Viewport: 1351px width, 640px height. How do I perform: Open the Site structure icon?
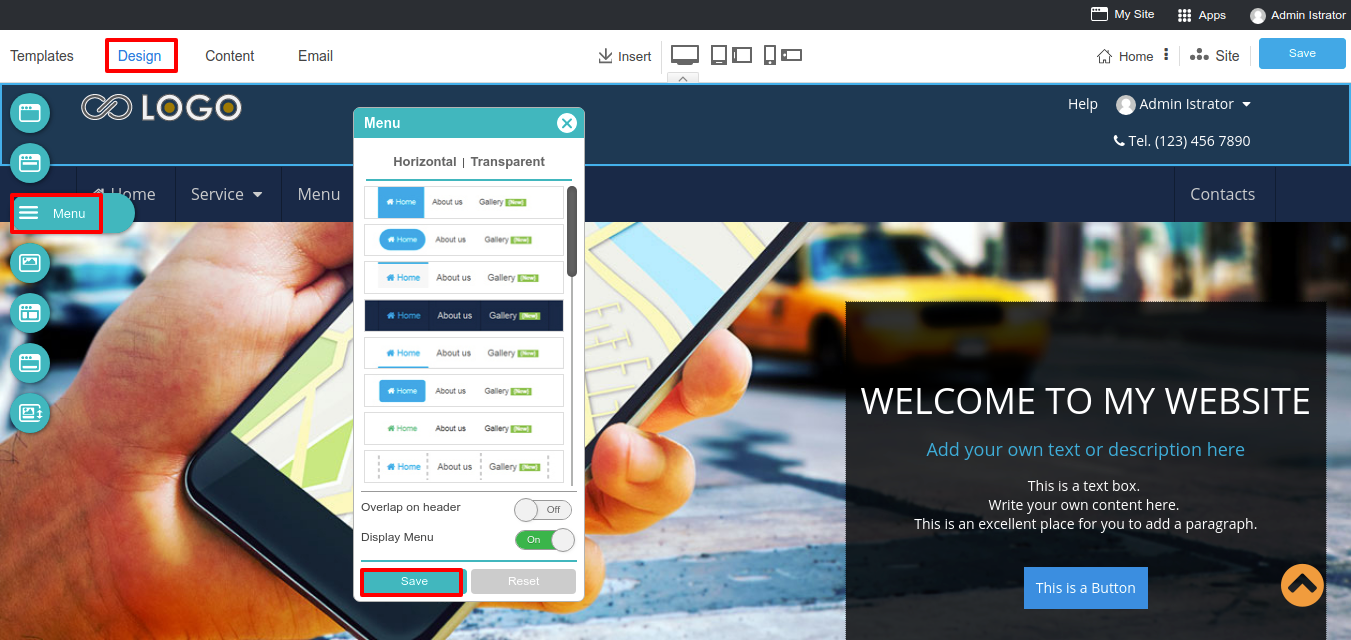pyautogui.click(x=1199, y=56)
